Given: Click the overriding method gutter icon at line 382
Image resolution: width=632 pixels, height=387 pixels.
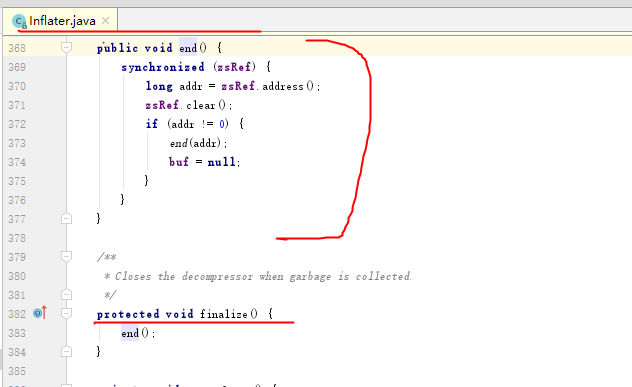Looking at the screenshot, I should [x=40, y=312].
